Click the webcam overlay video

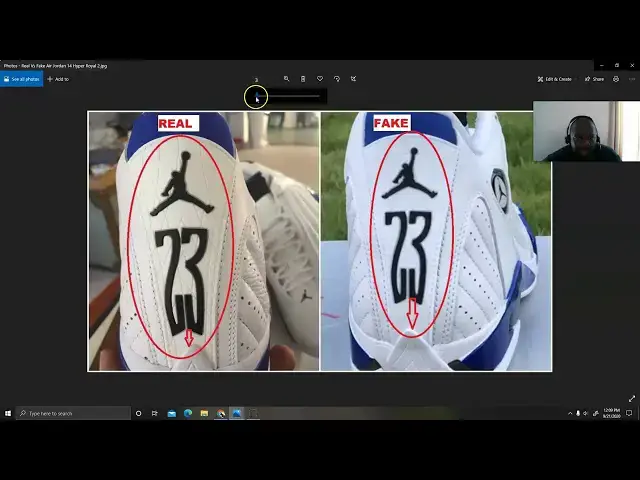tap(586, 131)
